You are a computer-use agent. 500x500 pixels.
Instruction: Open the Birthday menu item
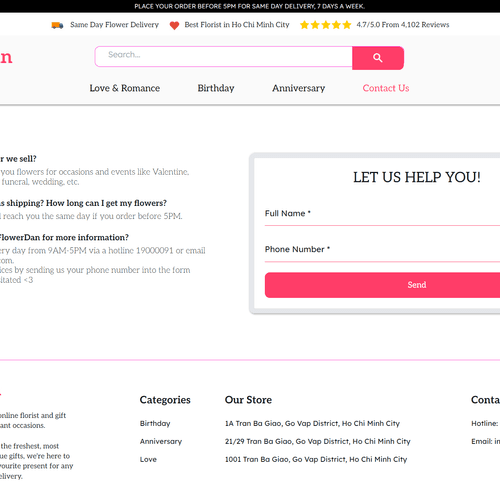(x=216, y=88)
